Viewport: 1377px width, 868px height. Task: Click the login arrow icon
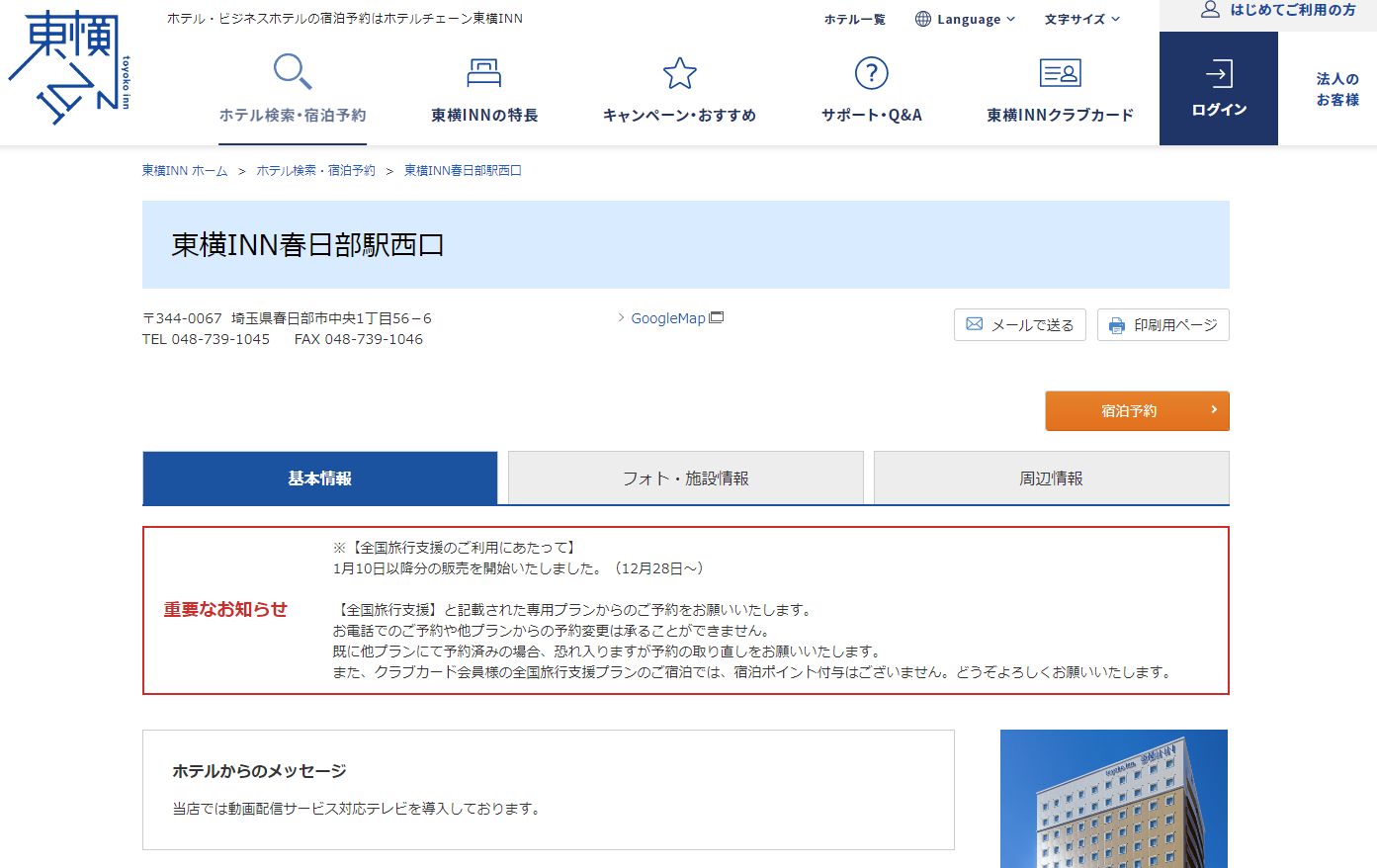[1219, 73]
